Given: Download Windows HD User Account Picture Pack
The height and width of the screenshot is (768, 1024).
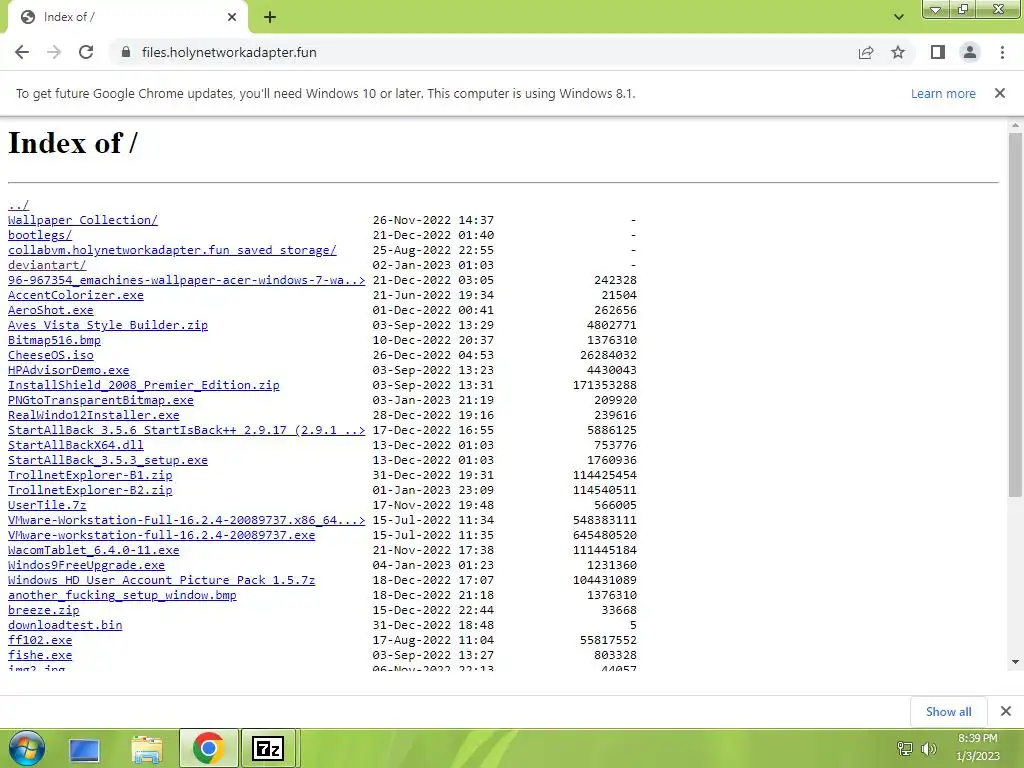Looking at the screenshot, I should tap(161, 581).
